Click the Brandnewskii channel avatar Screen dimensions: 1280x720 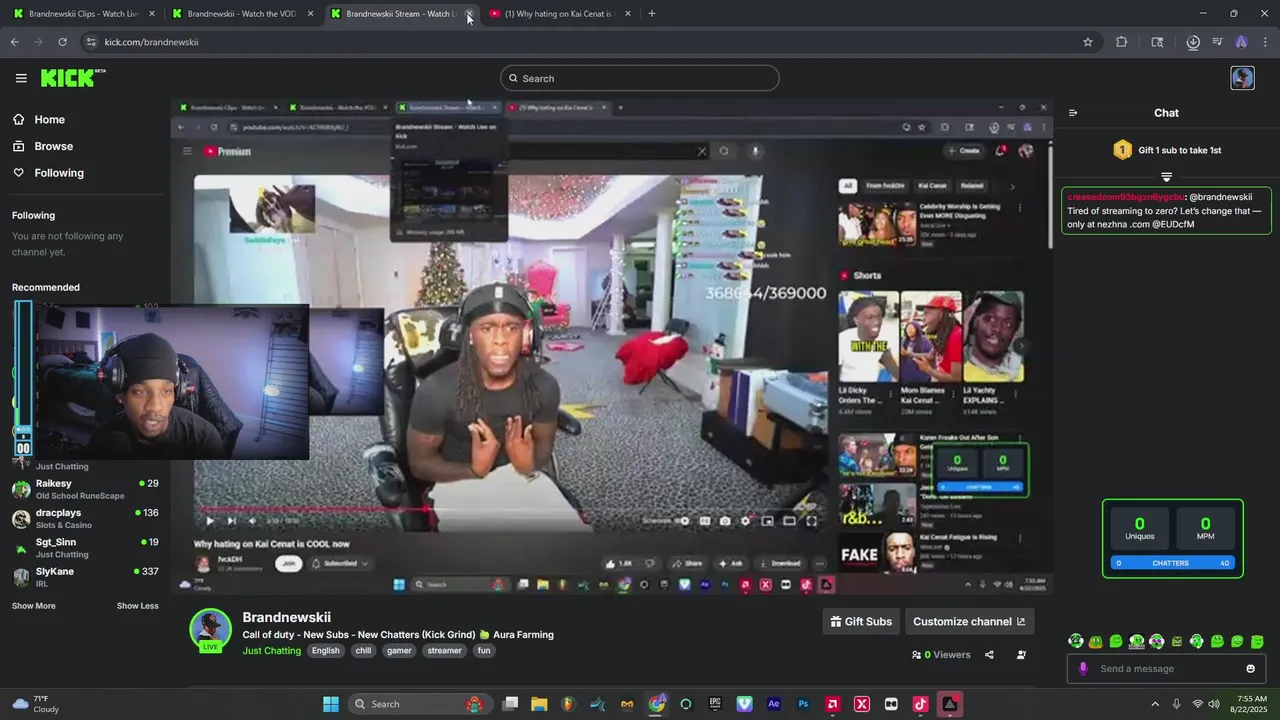point(211,630)
